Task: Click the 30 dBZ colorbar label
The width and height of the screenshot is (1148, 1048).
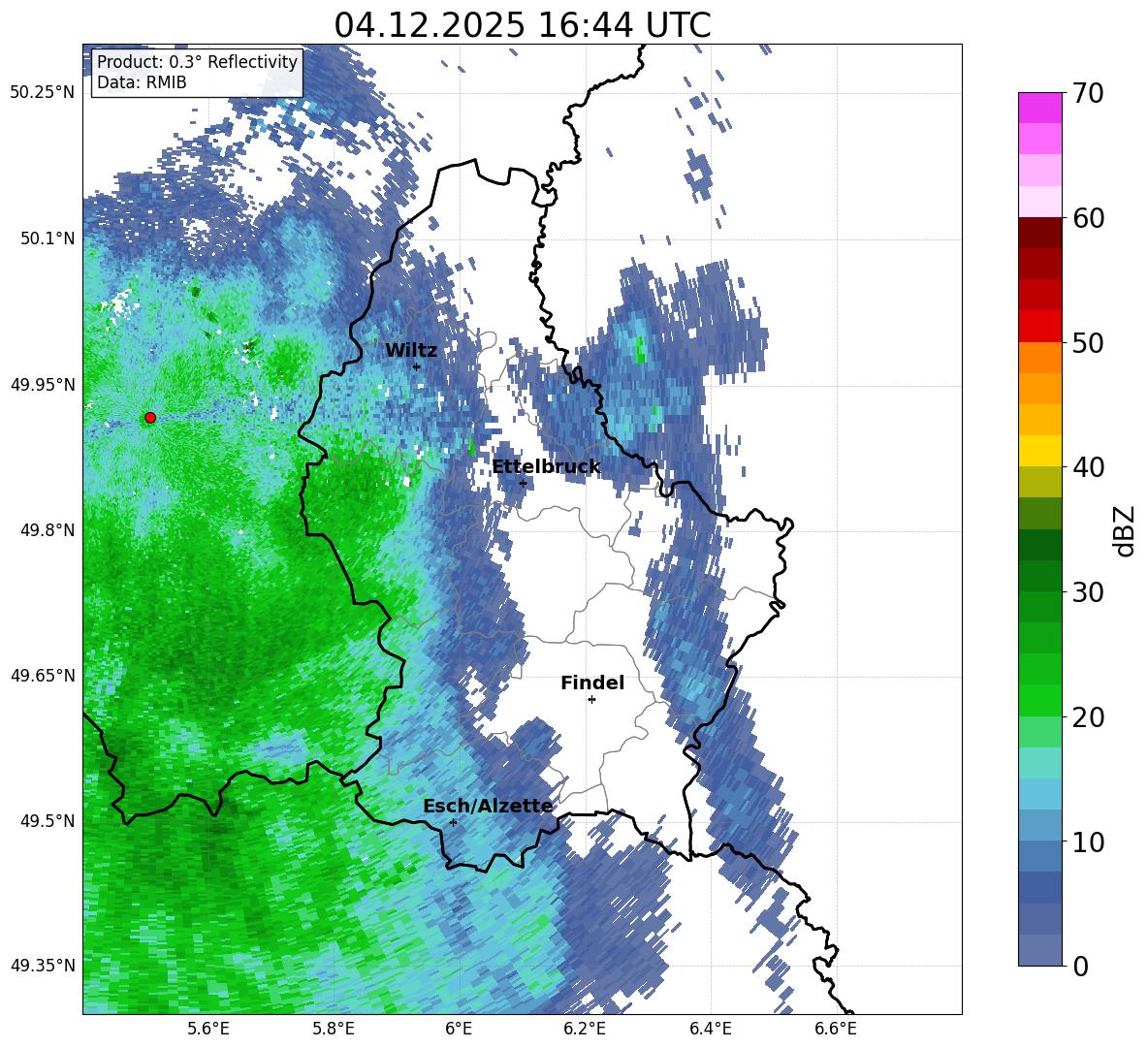Action: pyautogui.click(x=1088, y=592)
